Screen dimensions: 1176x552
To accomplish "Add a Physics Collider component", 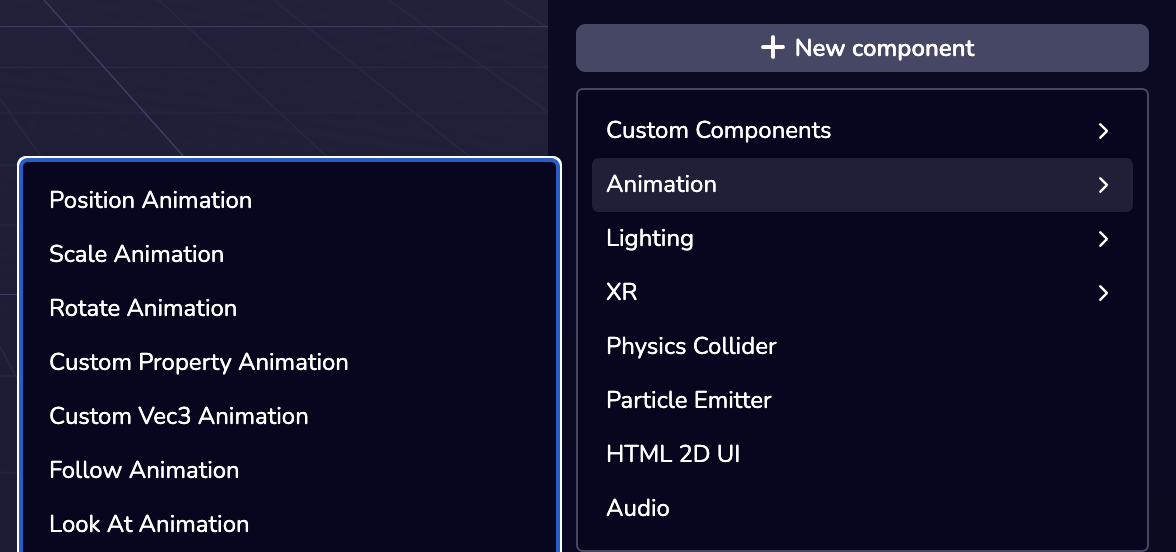I will click(x=691, y=346).
